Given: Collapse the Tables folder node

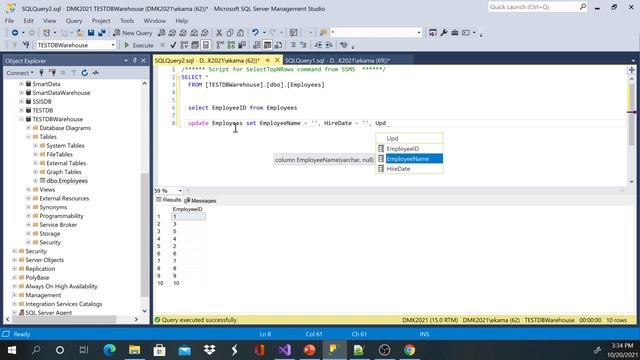Looking at the screenshot, I should click(x=28, y=137).
